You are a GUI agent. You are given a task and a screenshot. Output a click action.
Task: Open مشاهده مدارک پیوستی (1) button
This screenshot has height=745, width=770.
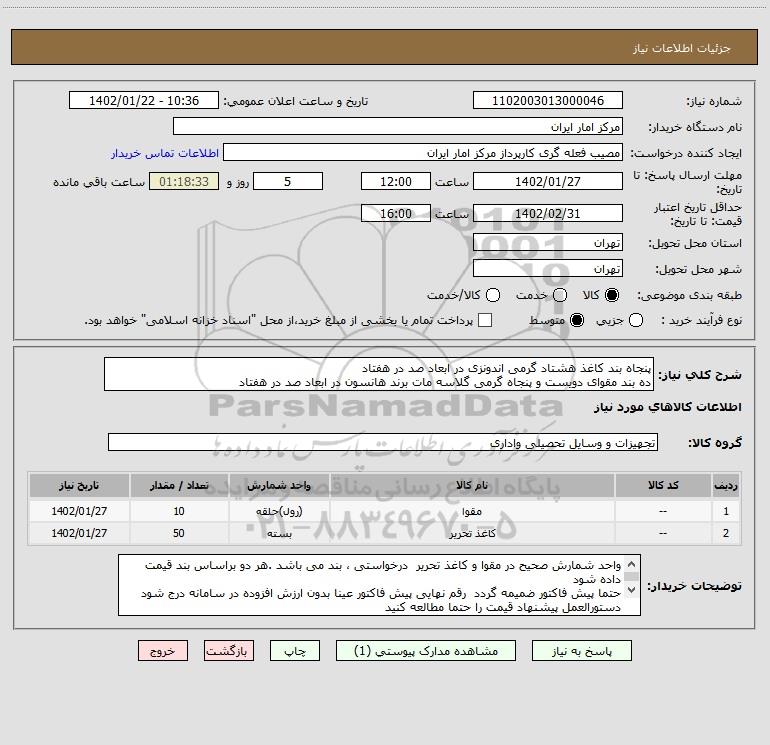coord(425,651)
